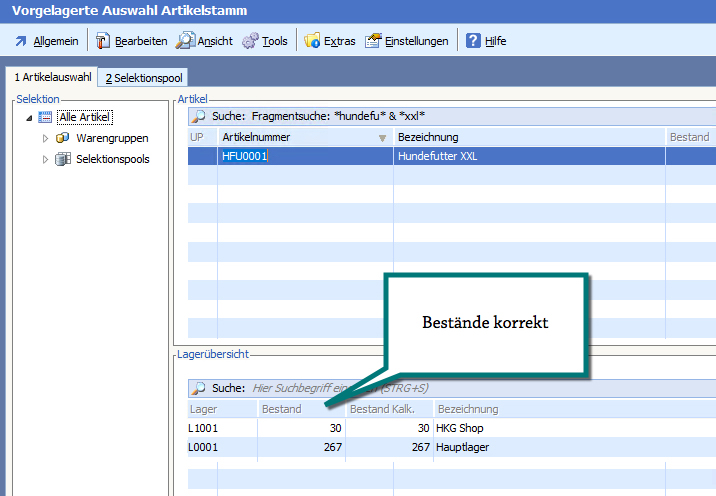This screenshot has height=496, width=716.
Task: Expand the Selektionspools tree node
Action: pyautogui.click(x=45, y=159)
